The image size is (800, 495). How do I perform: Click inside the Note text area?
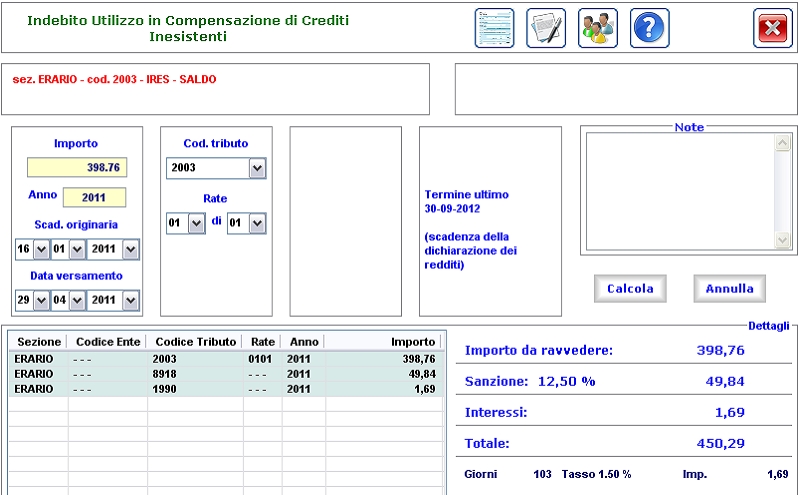[x=680, y=191]
